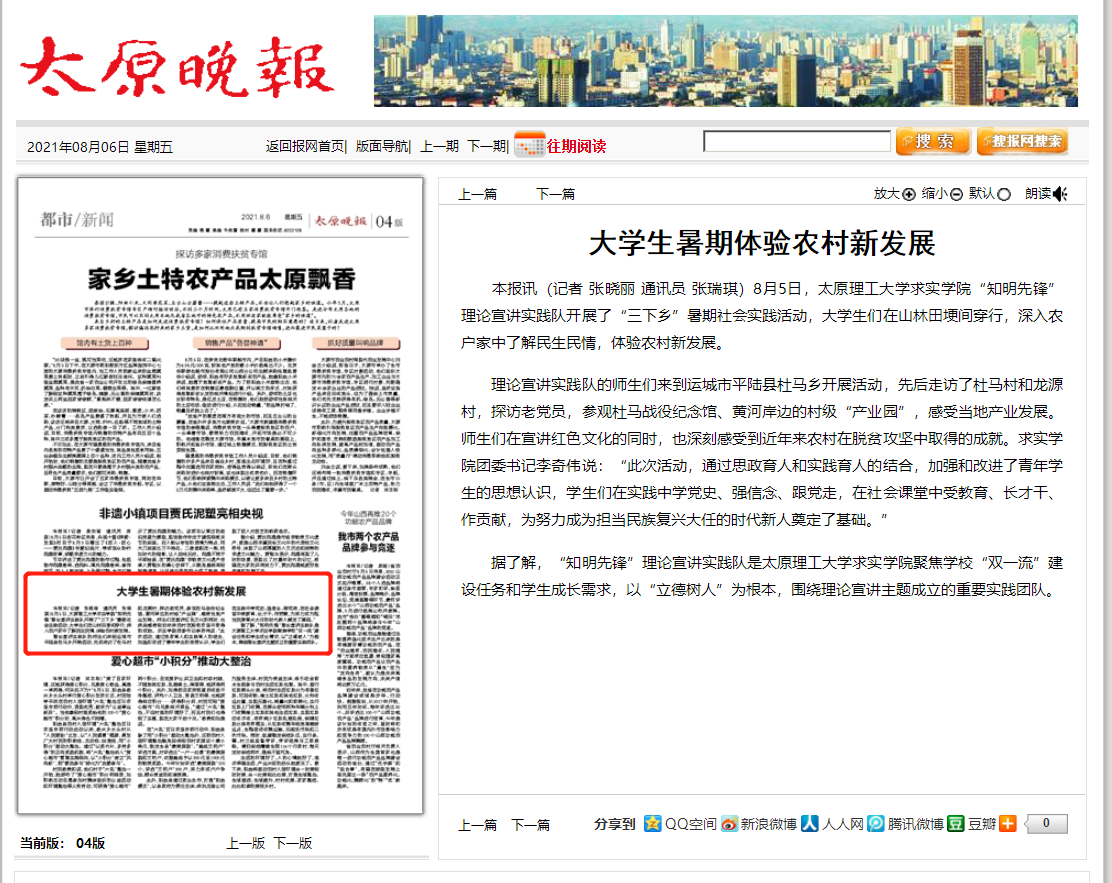1112x883 pixels.
Task: Share via 新浪微博 icon
Action: click(730, 823)
